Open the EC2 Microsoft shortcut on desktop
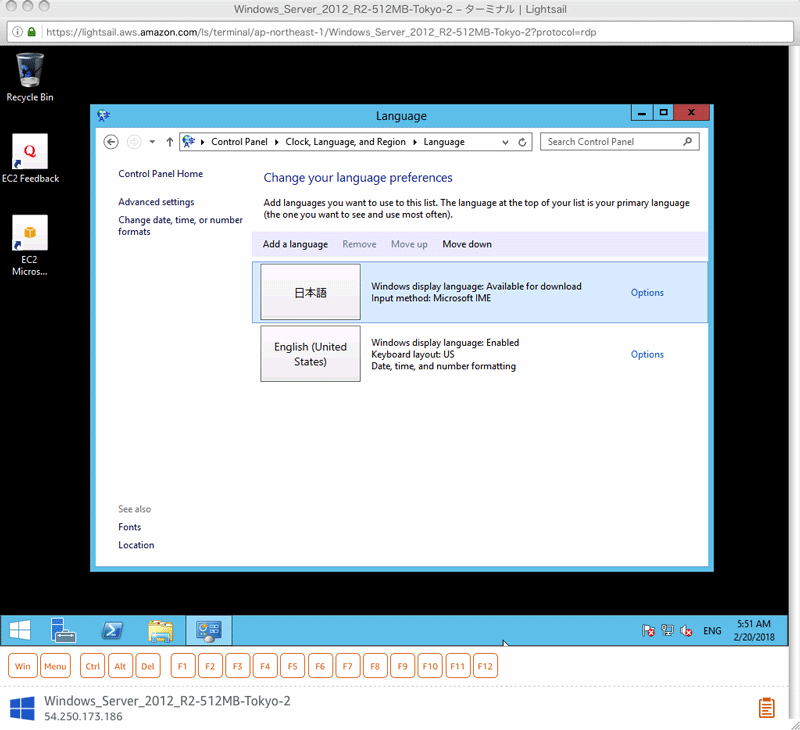The width and height of the screenshot is (800, 730). 30,245
